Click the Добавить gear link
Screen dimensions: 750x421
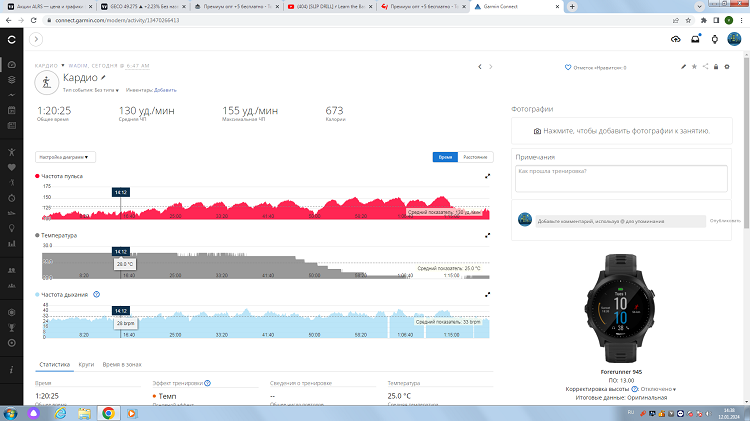[165, 90]
